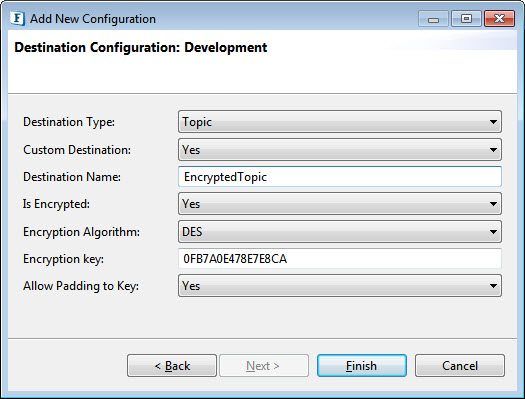Click the arrow icon beside DES

click(x=493, y=232)
